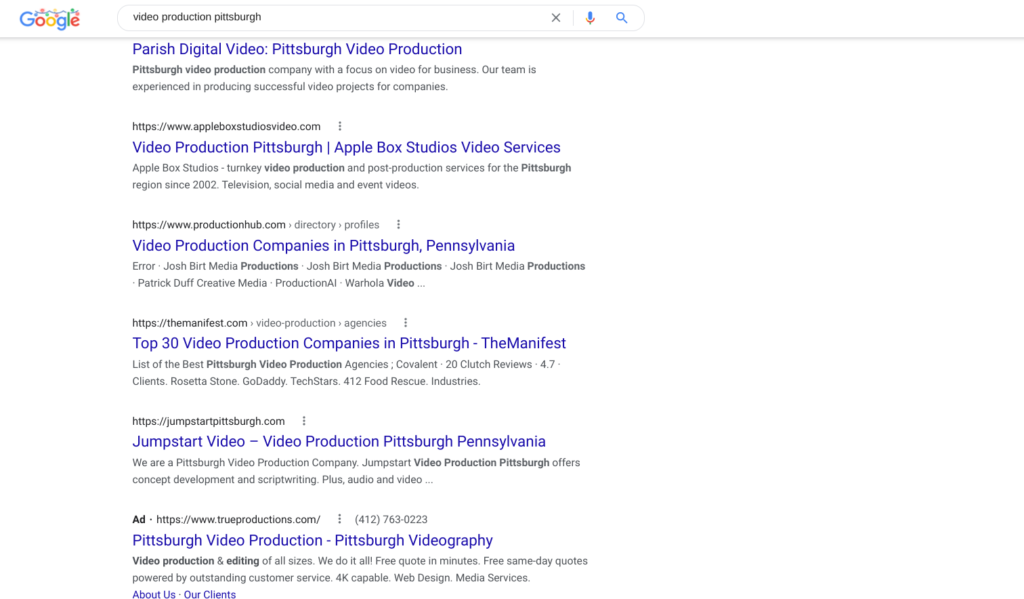Click the Google logo
1024x599 pixels.
coord(49,18)
